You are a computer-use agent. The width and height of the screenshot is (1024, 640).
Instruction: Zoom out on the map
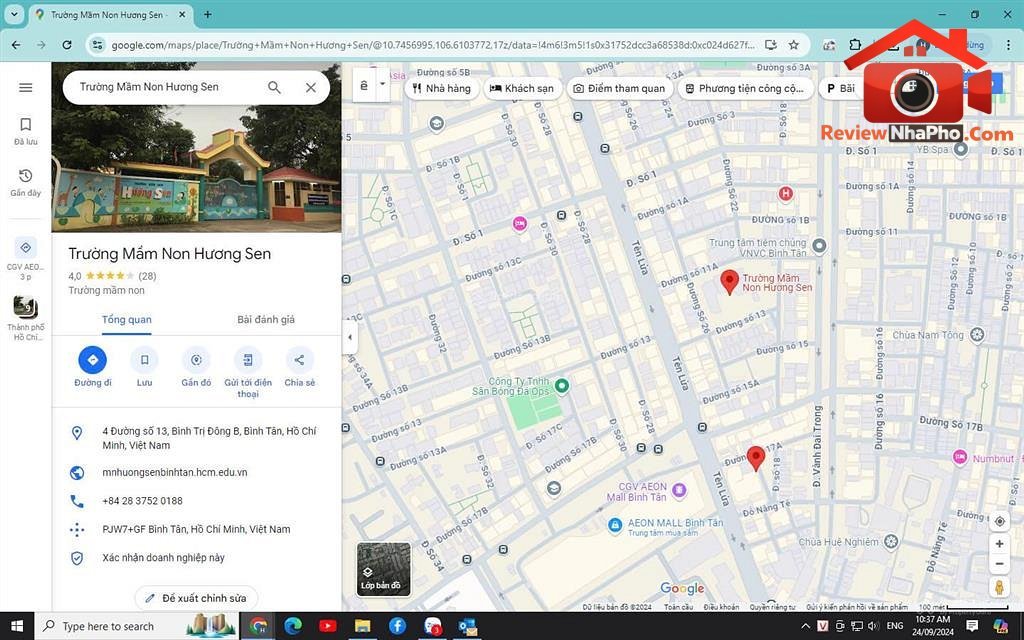coord(999,564)
